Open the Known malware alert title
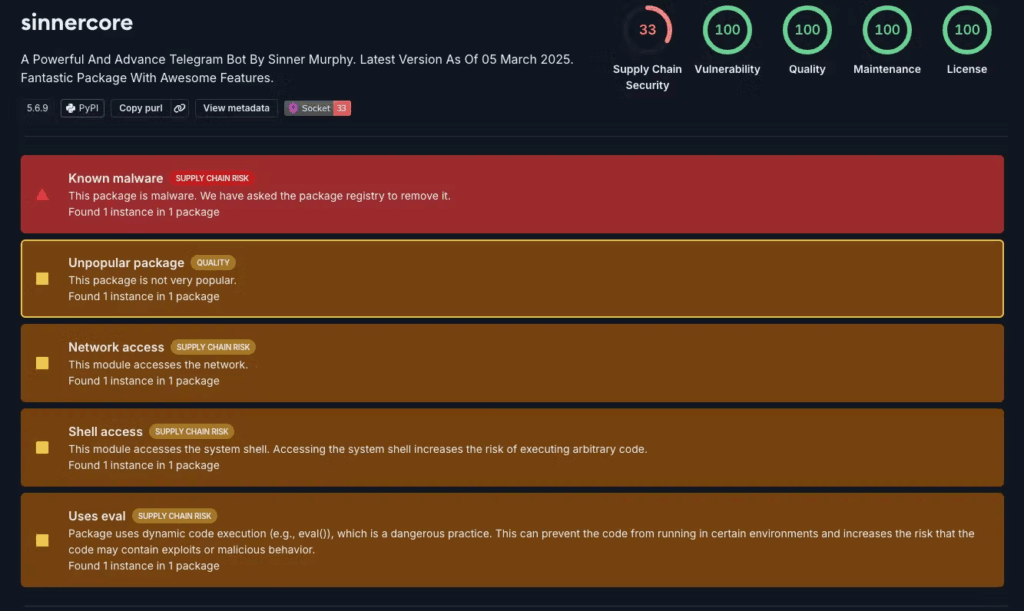Viewport: 1024px width, 611px height. [x=116, y=178]
